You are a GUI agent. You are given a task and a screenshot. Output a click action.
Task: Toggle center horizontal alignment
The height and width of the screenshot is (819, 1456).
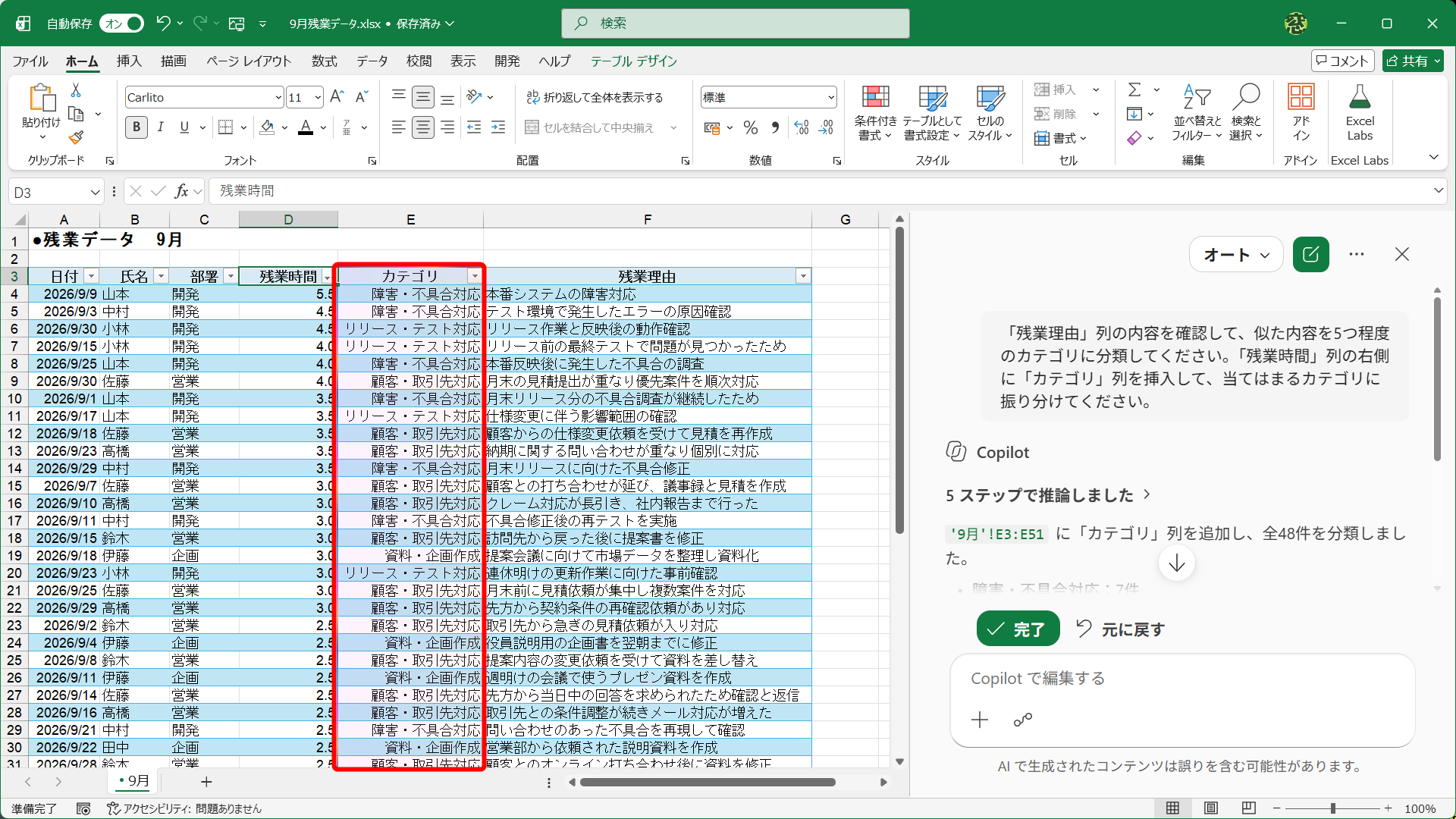click(423, 127)
